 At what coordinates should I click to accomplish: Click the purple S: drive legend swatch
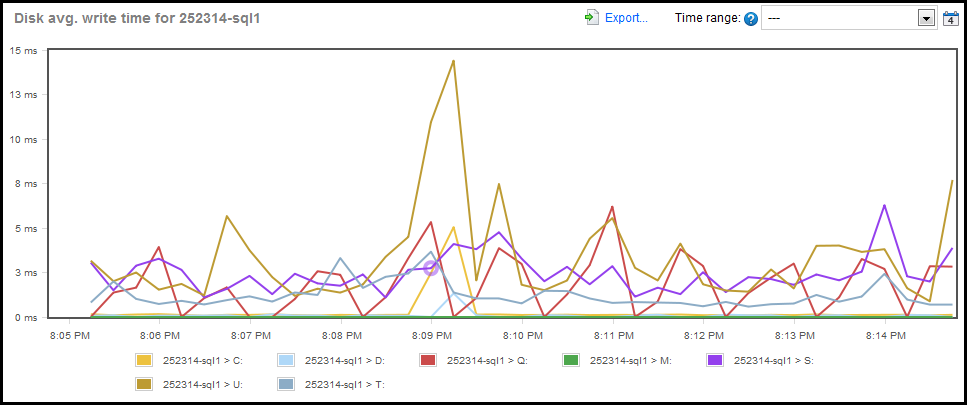[715, 360]
